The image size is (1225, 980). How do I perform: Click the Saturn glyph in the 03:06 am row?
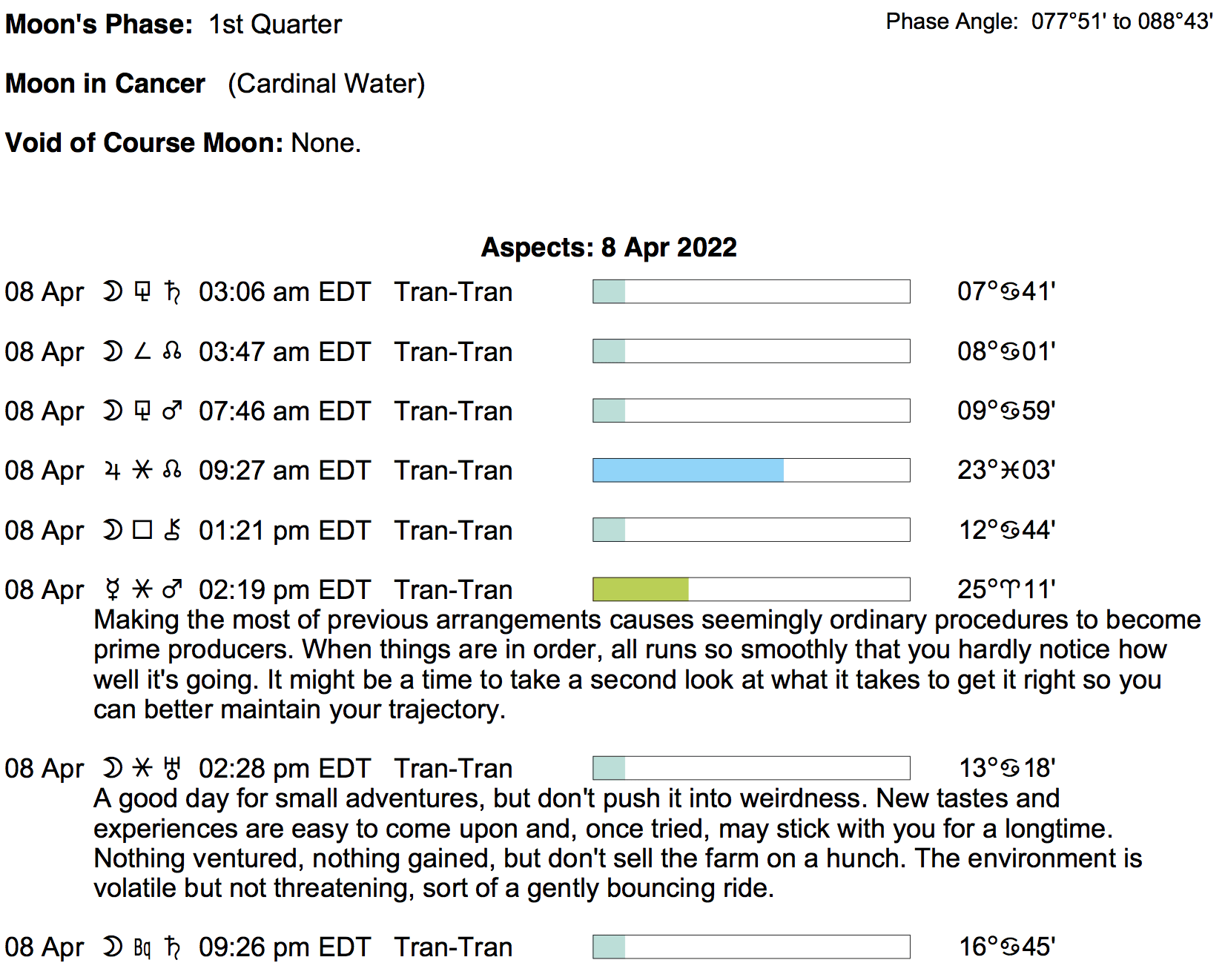pos(172,292)
